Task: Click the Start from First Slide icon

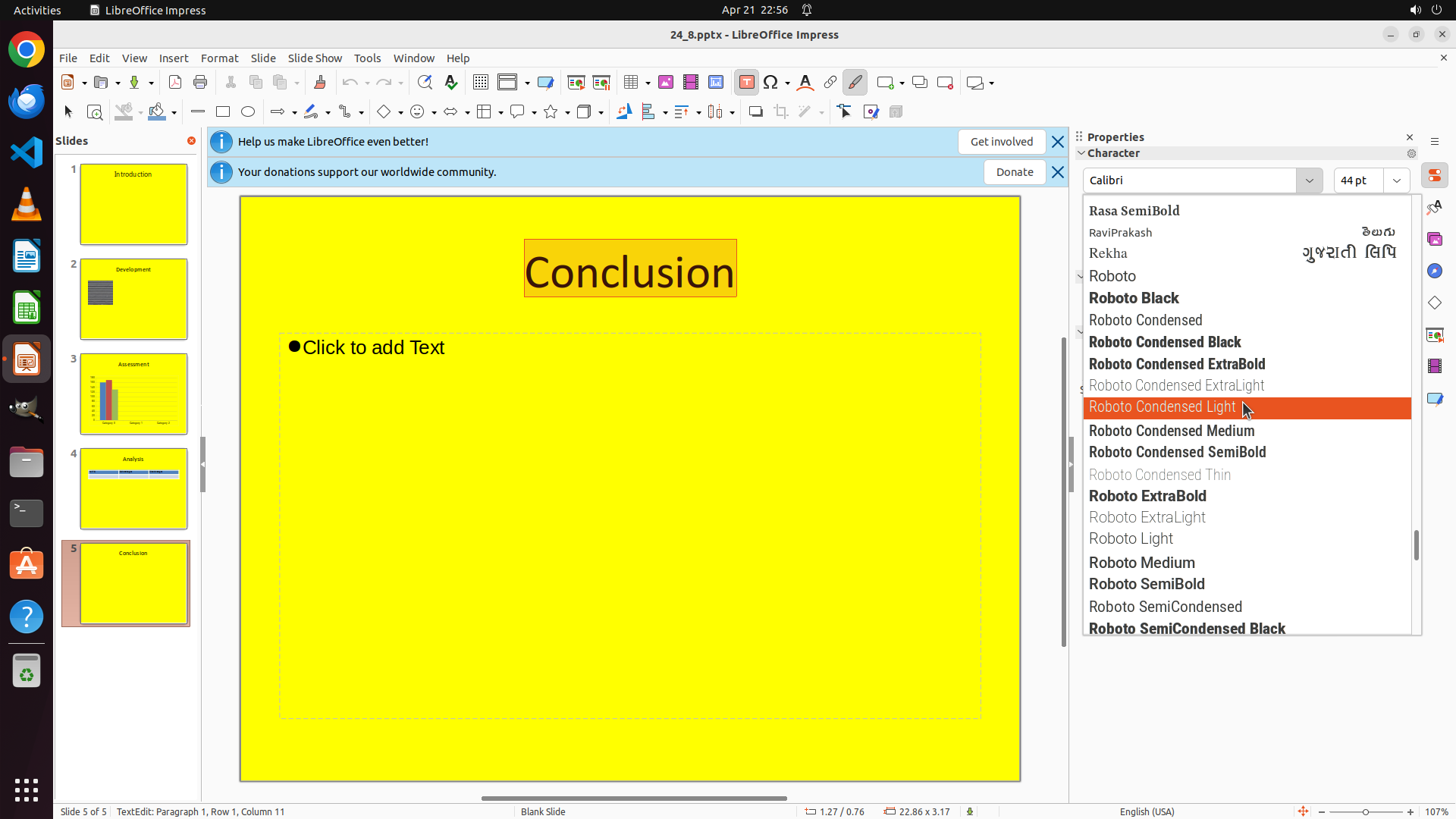Action: pyautogui.click(x=576, y=83)
